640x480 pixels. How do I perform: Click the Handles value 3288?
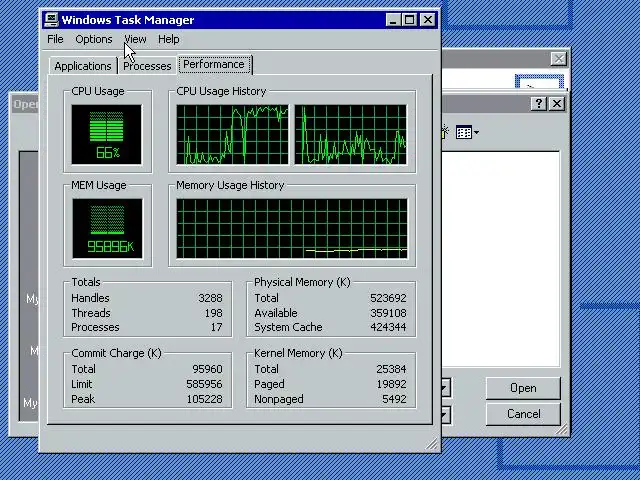(x=211, y=298)
